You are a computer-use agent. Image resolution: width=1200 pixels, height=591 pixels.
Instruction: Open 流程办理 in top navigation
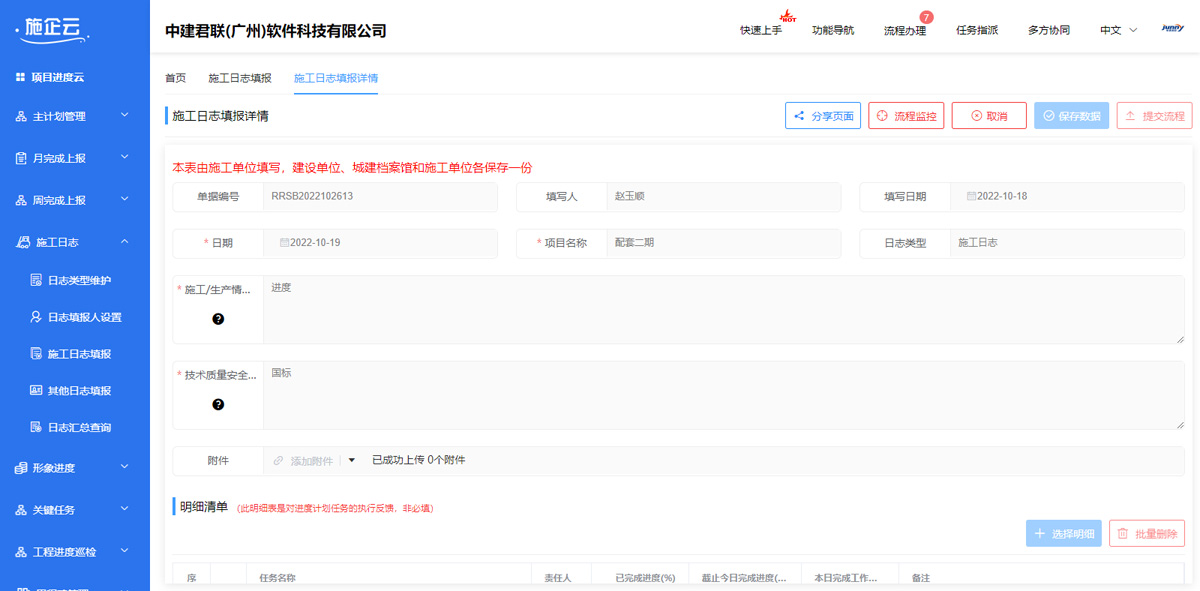point(905,30)
